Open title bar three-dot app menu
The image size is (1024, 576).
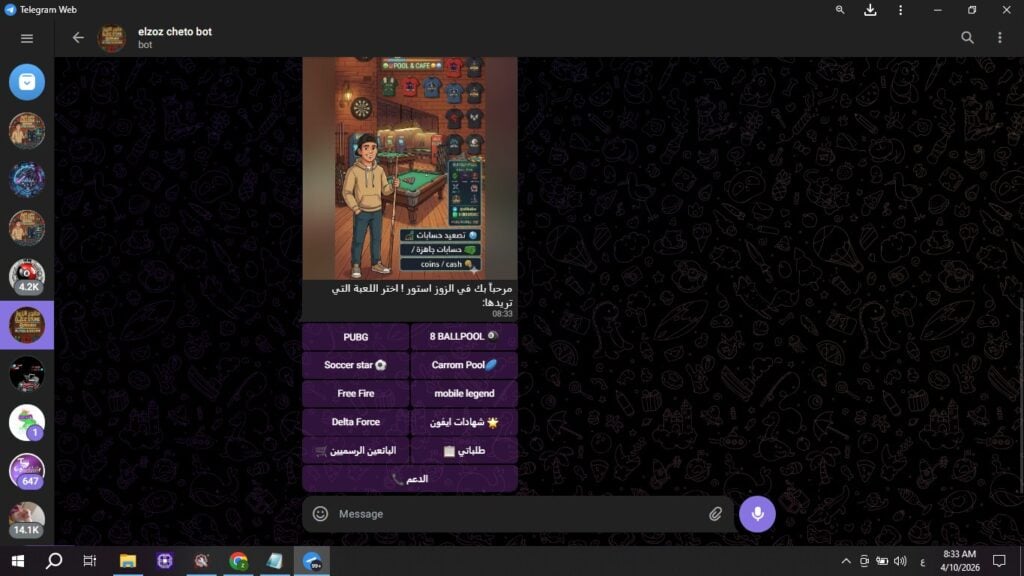901,10
